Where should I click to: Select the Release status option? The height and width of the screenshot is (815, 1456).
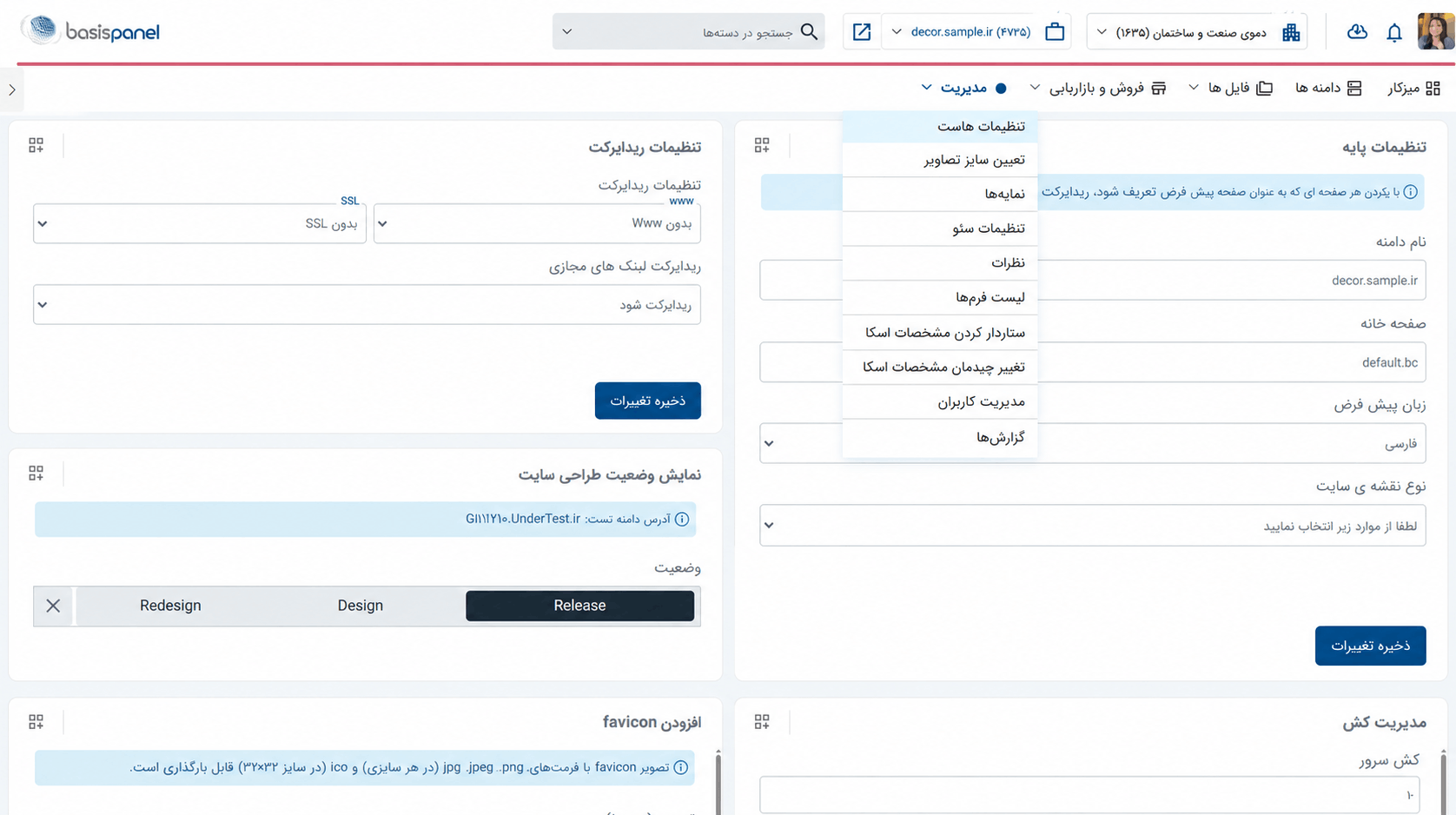[579, 606]
